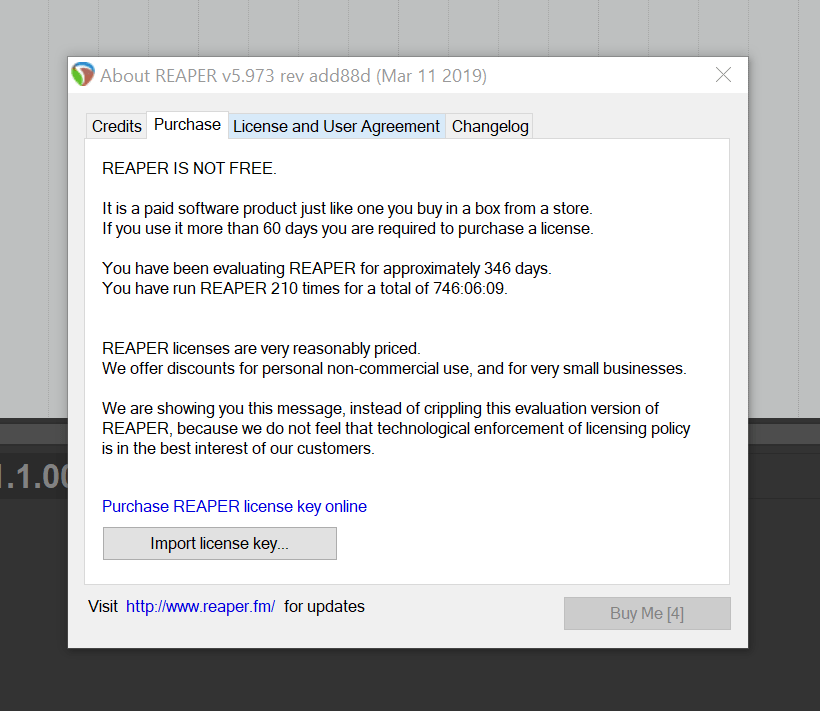Image resolution: width=820 pixels, height=711 pixels.
Task: Select the Purchase tab
Action: 187,125
